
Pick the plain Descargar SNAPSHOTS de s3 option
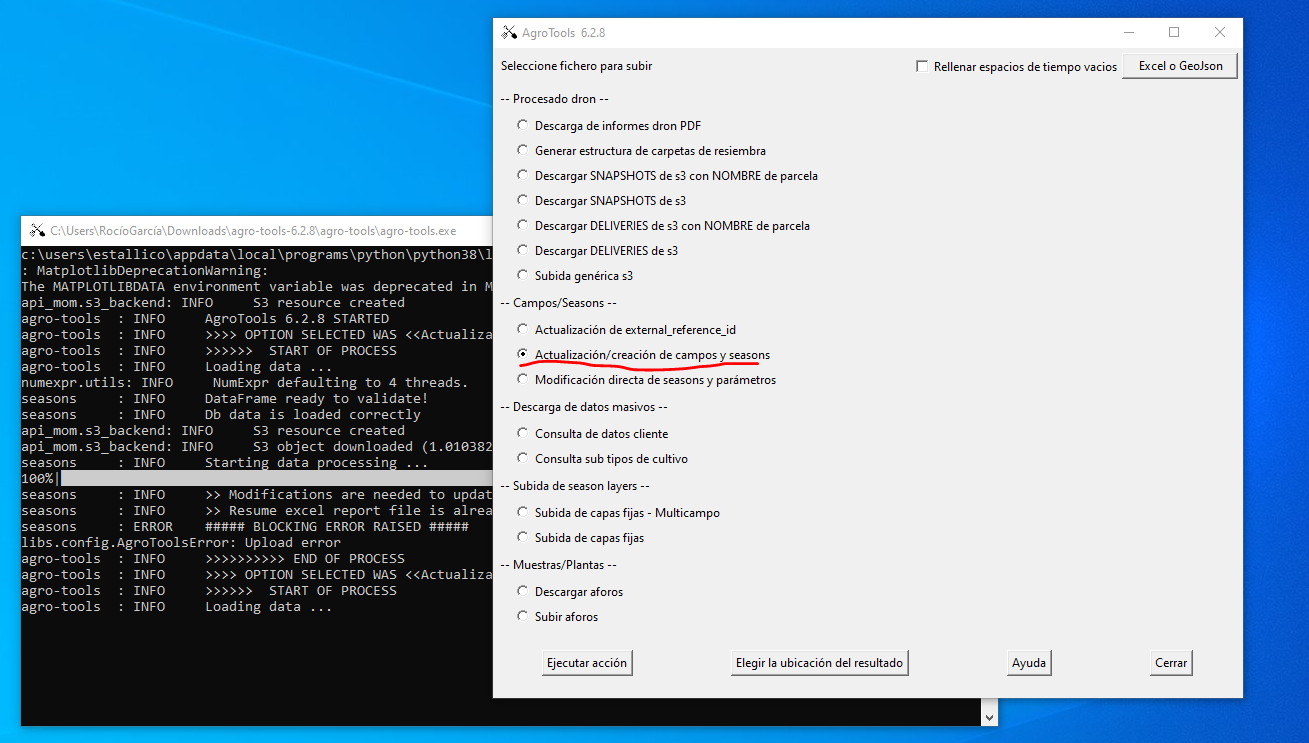pyautogui.click(x=522, y=200)
